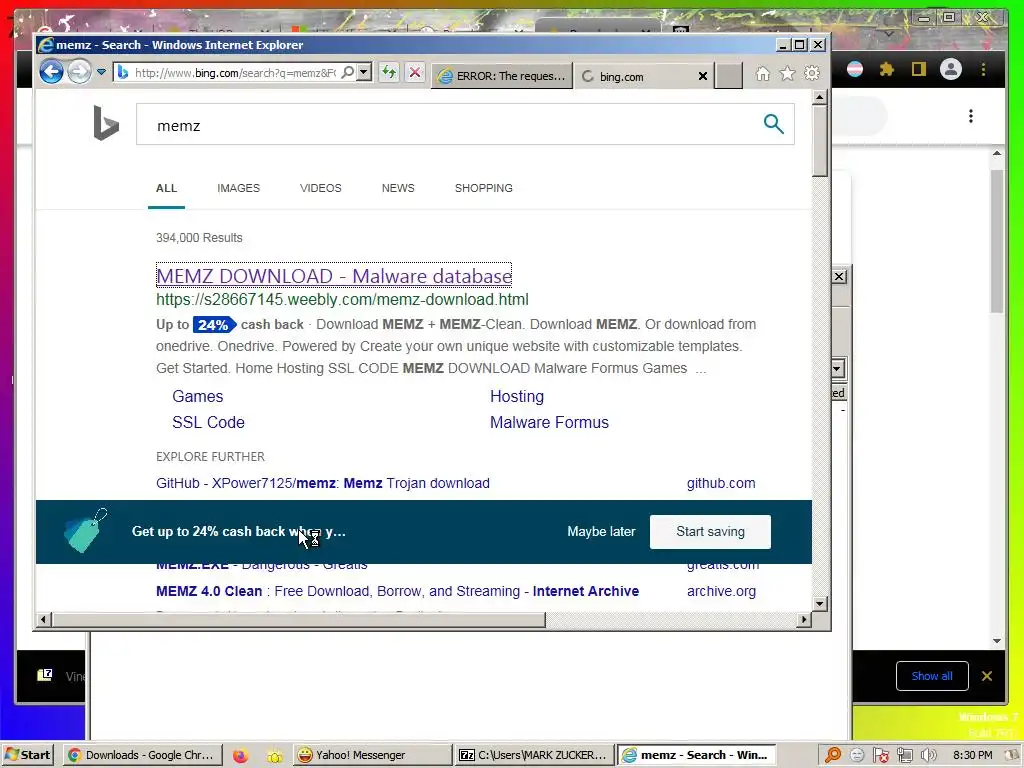Click the IE vertical scrollbar down arrow
Image resolution: width=1024 pixels, height=768 pixels.
pos(820,603)
